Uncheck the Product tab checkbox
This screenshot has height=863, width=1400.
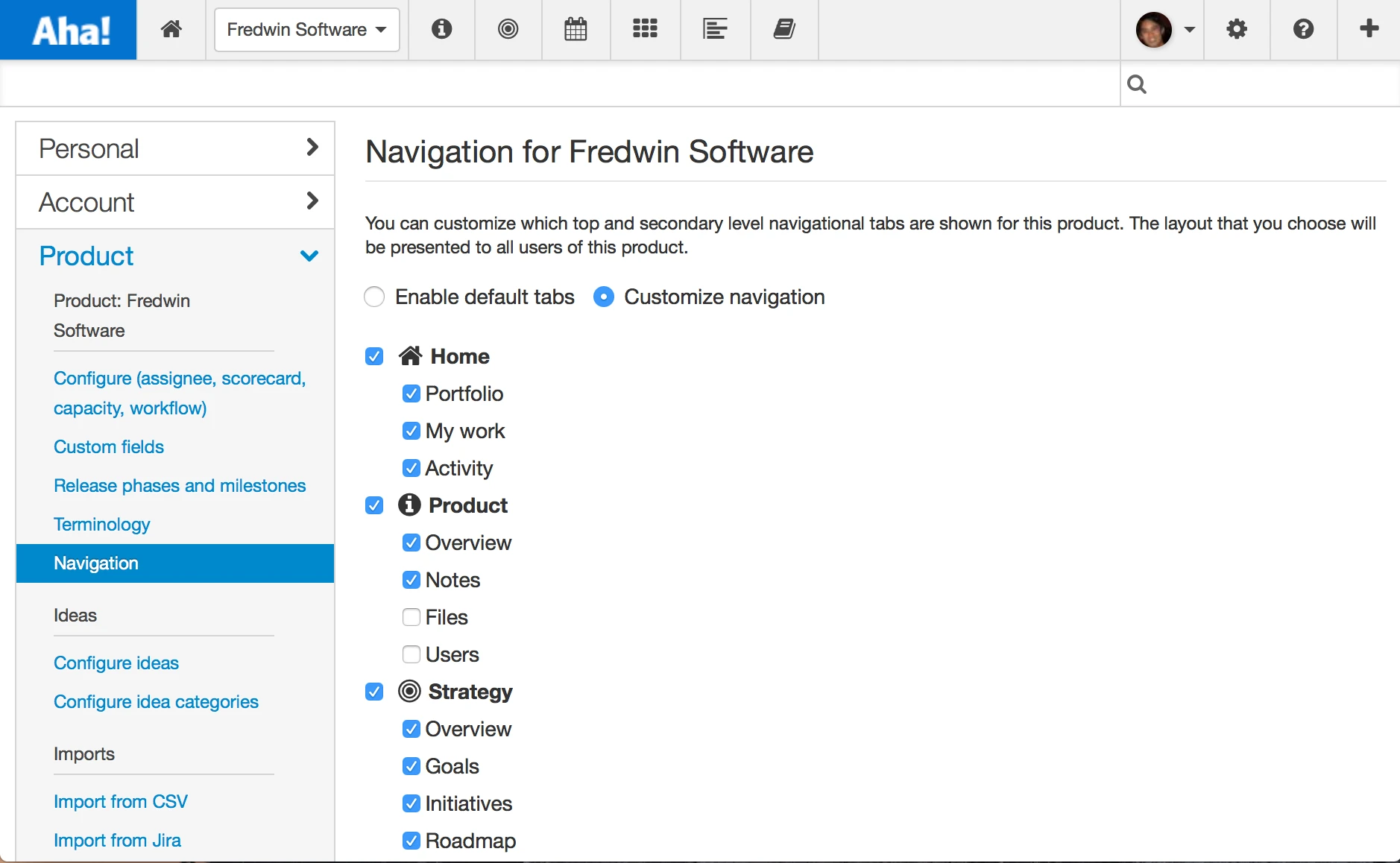click(374, 505)
